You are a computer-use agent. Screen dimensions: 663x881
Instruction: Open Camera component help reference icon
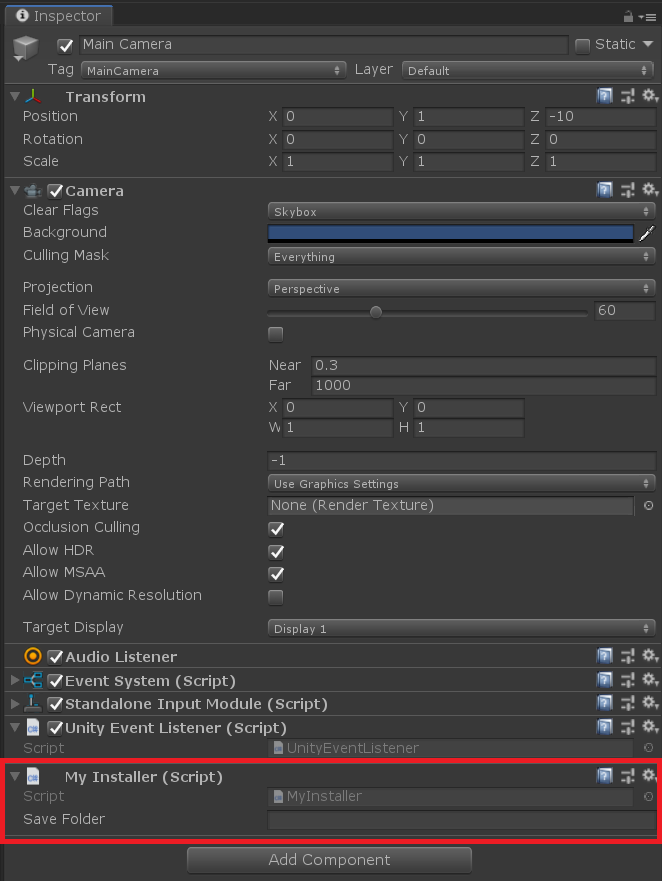coord(605,190)
